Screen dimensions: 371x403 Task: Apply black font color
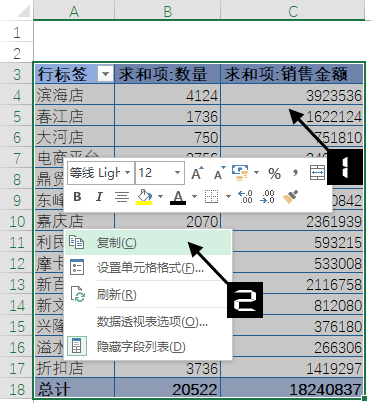(178, 197)
